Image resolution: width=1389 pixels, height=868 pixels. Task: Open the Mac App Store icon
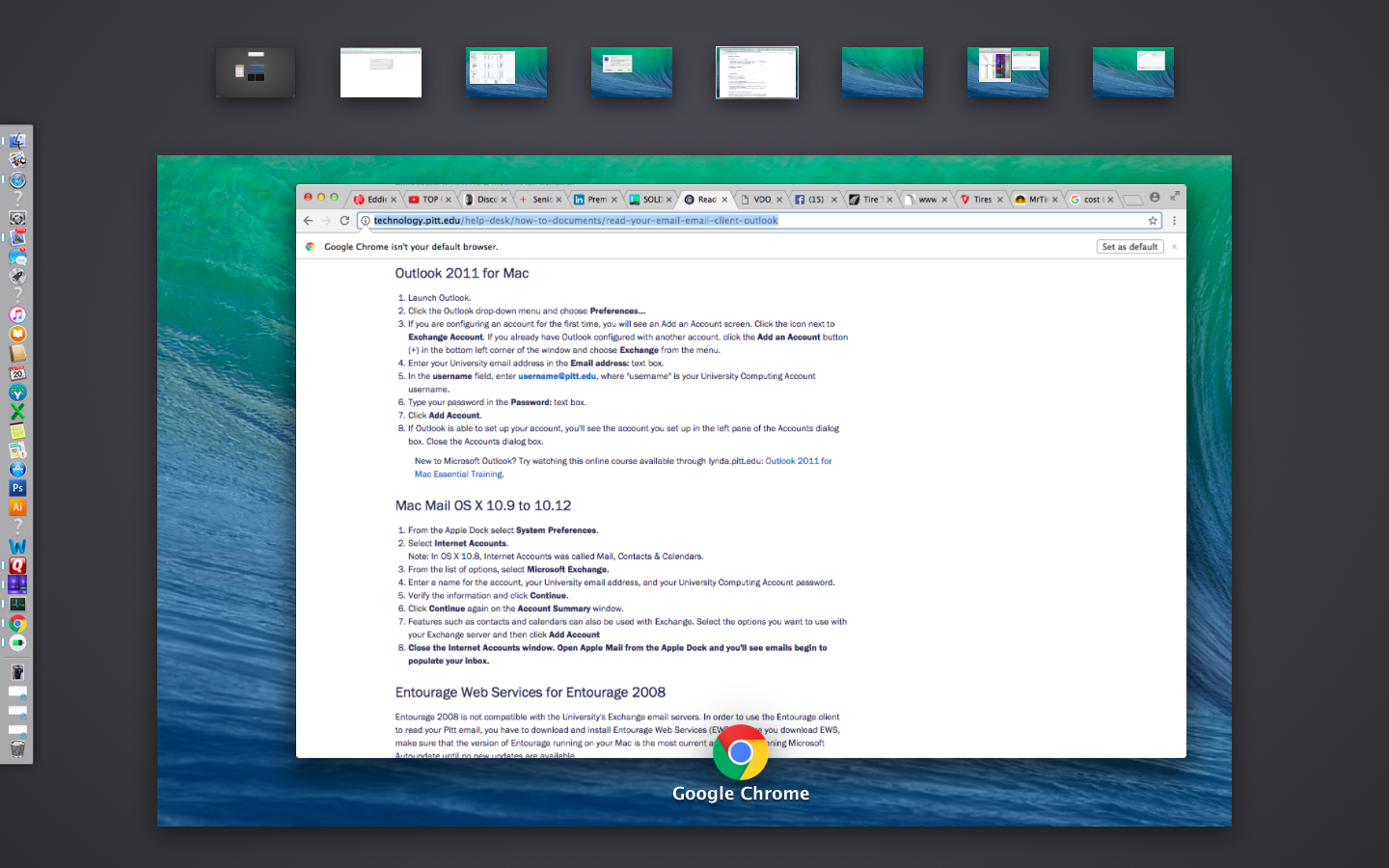[17, 469]
